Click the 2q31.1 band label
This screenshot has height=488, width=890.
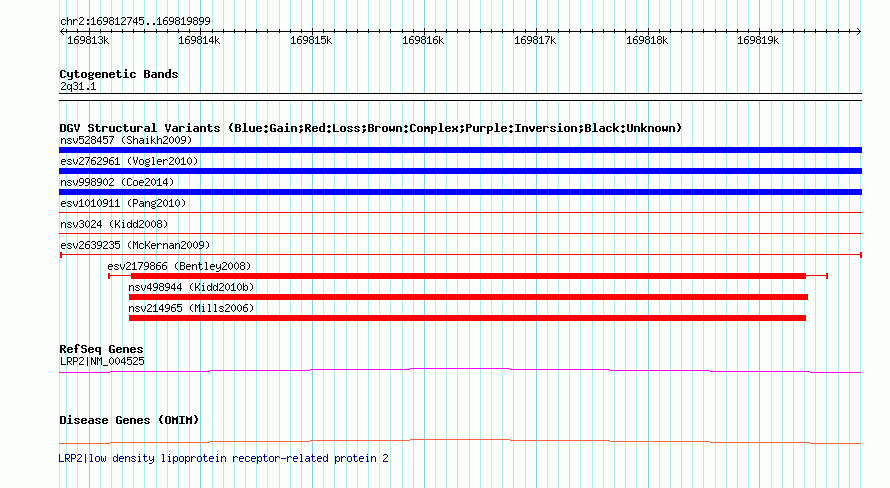point(78,87)
